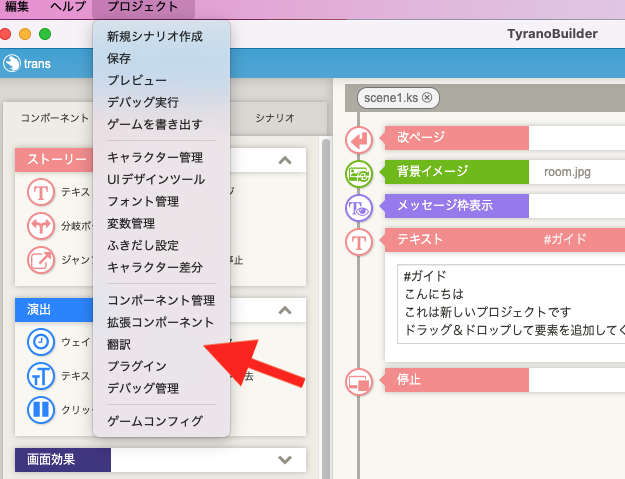Select the text T icon in story panel

click(x=42, y=192)
